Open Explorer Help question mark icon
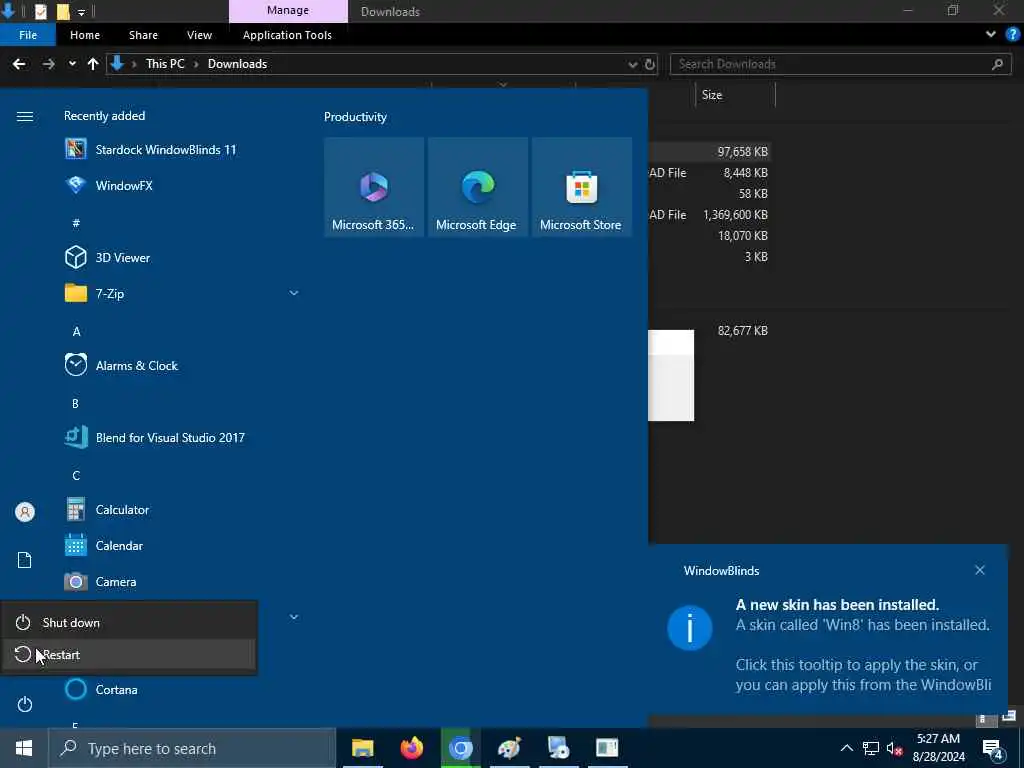The height and width of the screenshot is (768, 1024). [1013, 35]
